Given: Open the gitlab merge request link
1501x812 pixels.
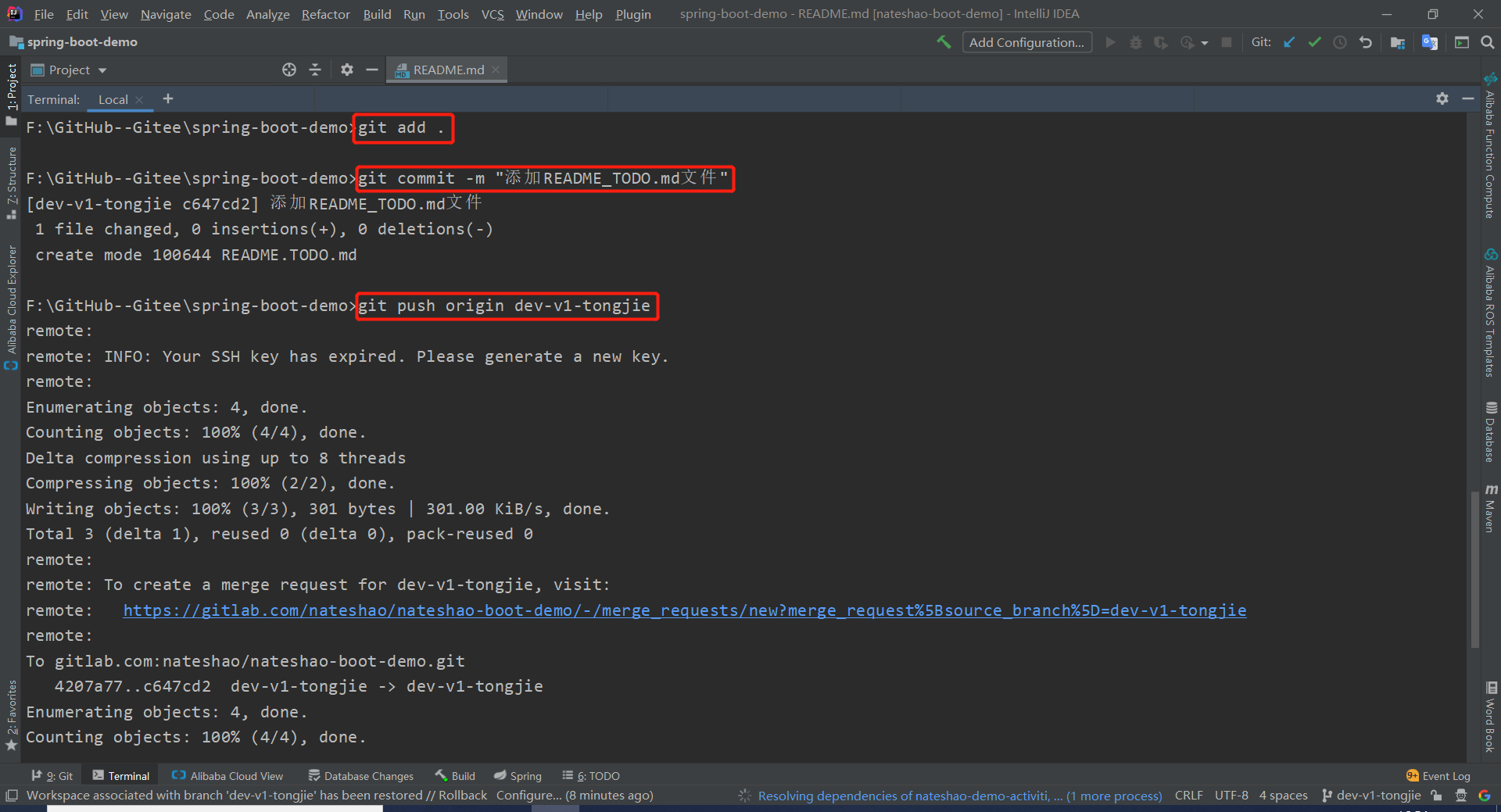Looking at the screenshot, I should [x=685, y=610].
